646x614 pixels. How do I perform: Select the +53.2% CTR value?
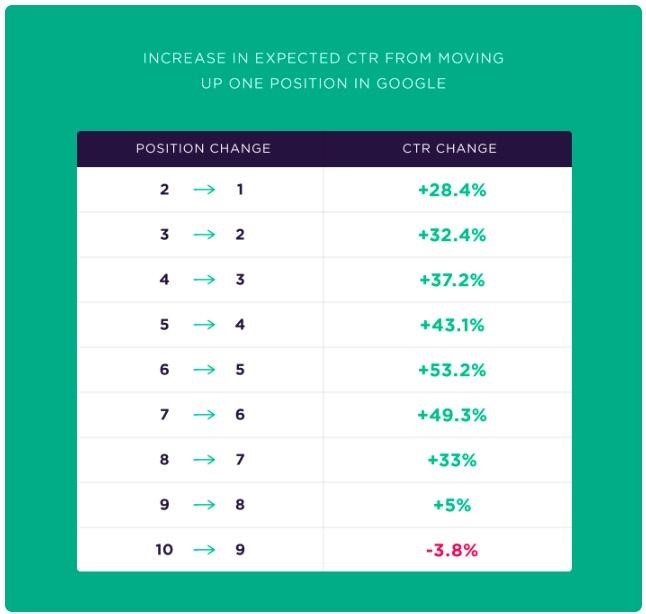(451, 370)
